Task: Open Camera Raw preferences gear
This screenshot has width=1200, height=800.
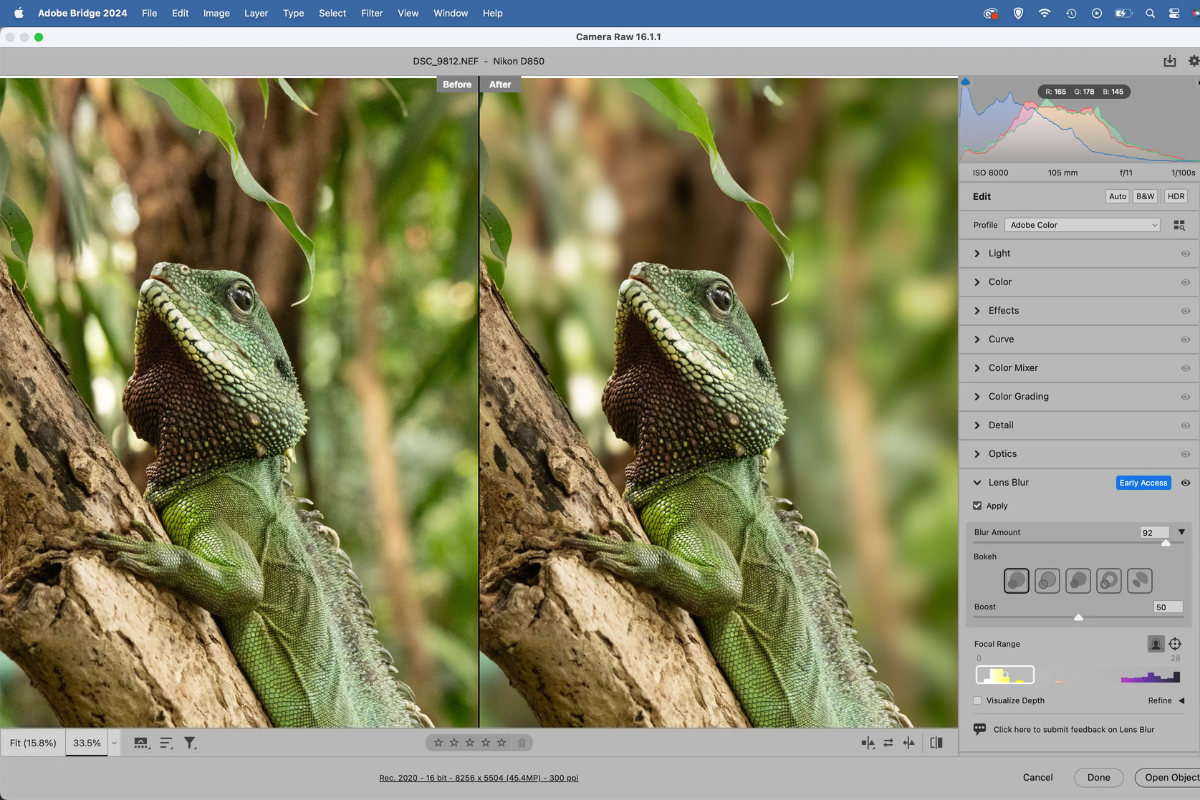Action: (x=1192, y=61)
